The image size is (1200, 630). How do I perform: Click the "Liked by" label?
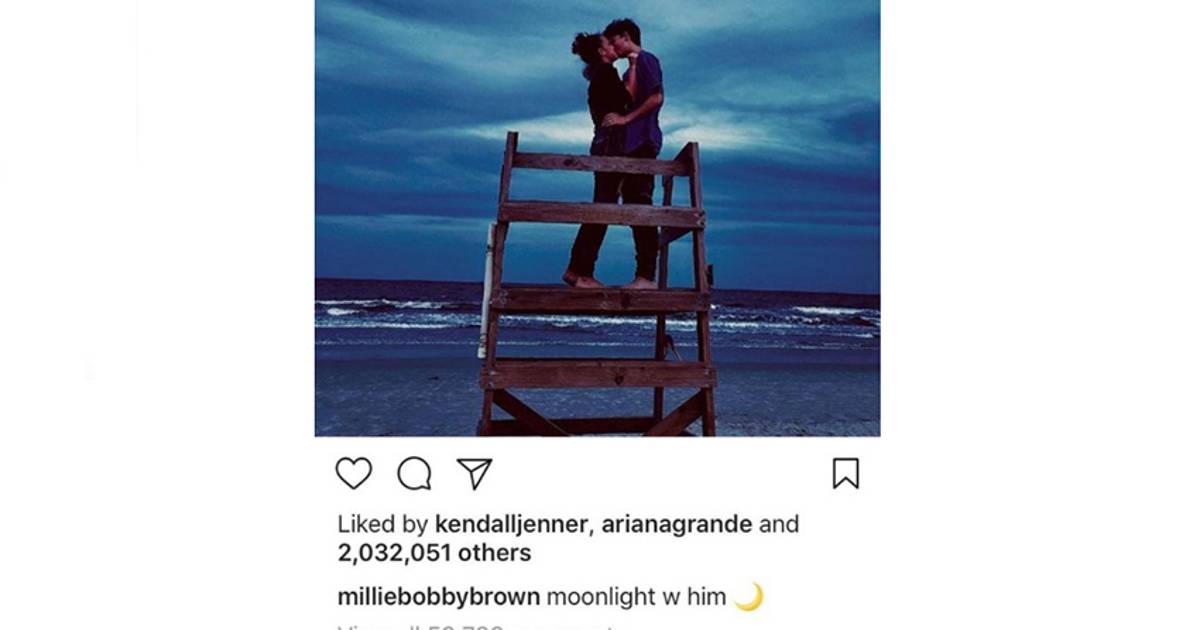[383, 524]
